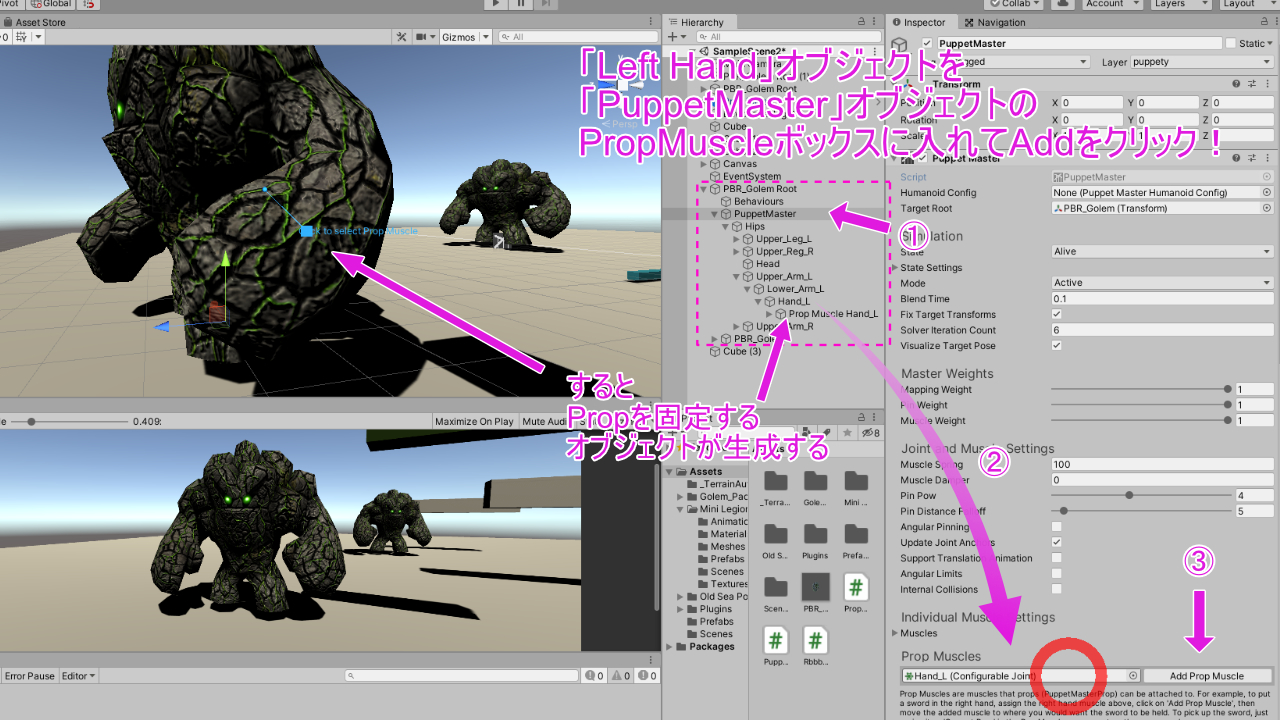The image size is (1280, 720).
Task: Expand the Muscles foldout
Action: (895, 633)
